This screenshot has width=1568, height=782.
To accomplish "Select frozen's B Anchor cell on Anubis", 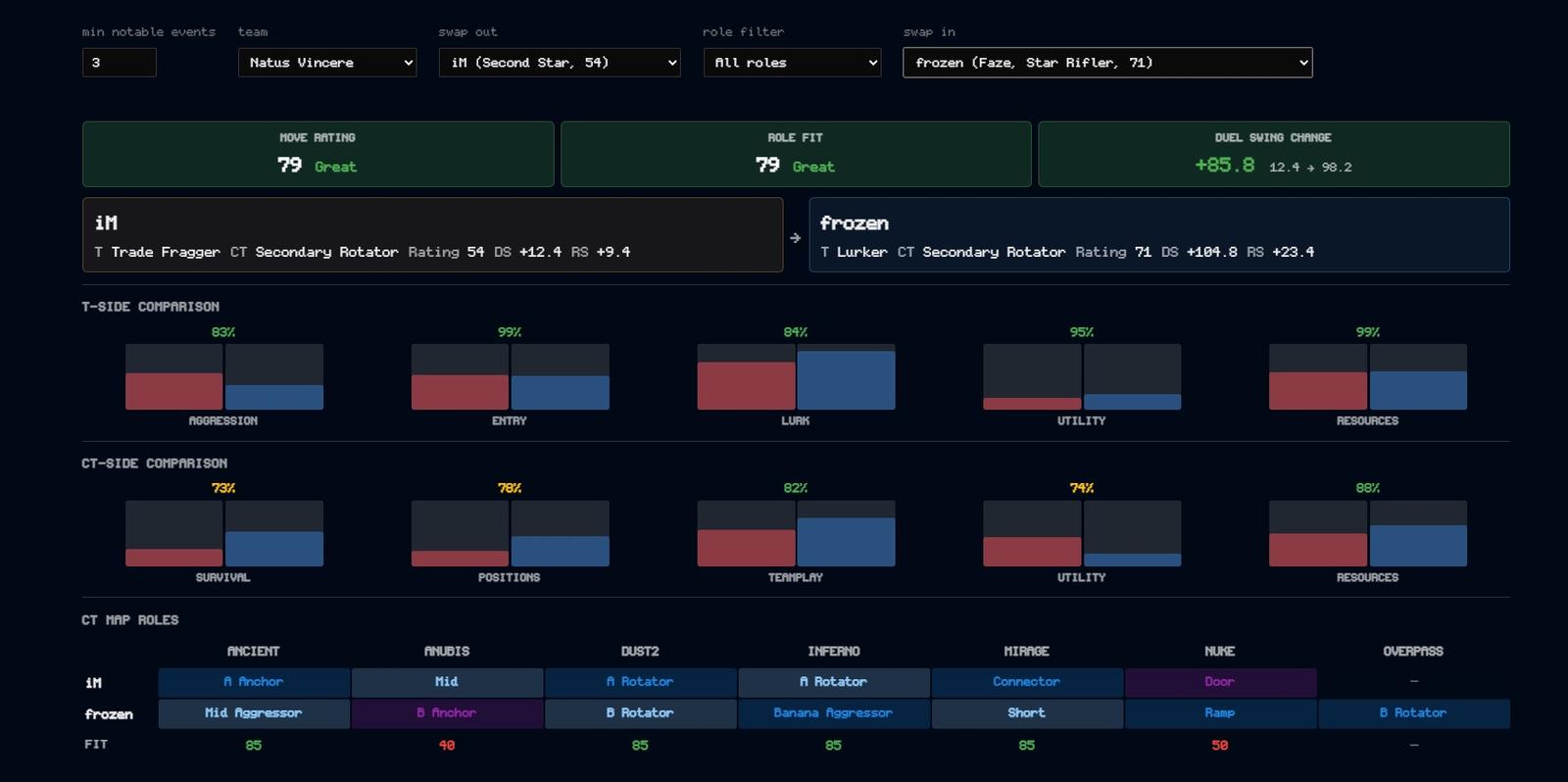I will [x=447, y=713].
